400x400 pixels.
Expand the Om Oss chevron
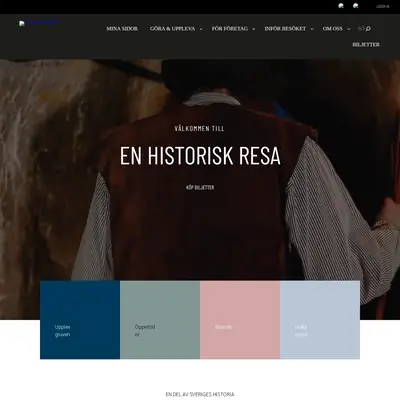(x=349, y=29)
